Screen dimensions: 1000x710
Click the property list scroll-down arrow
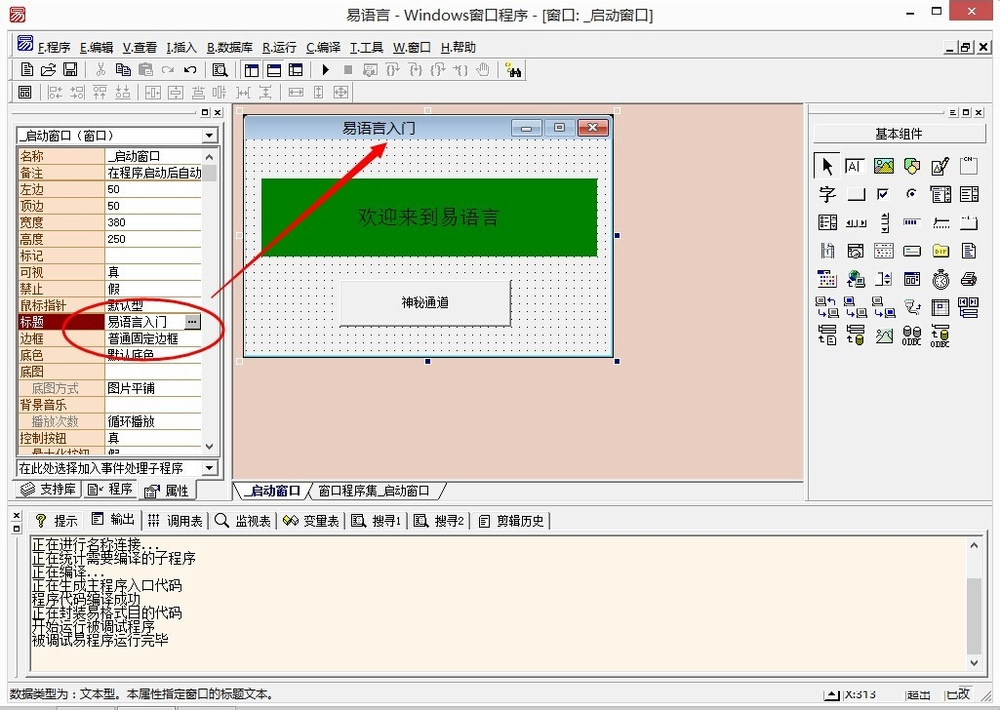point(210,447)
